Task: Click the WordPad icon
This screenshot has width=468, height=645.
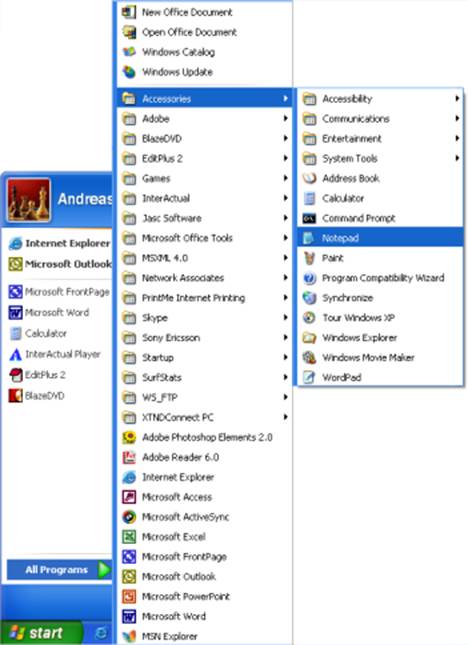Action: coord(309,377)
